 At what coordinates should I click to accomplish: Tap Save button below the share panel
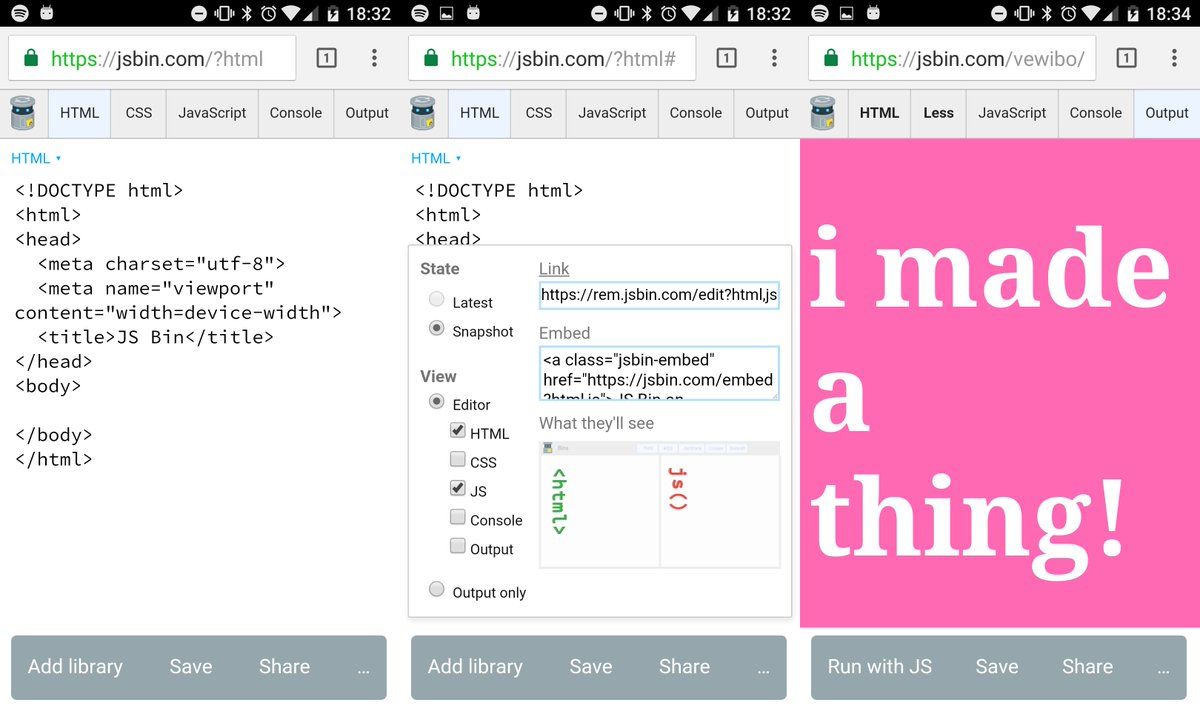[x=591, y=666]
